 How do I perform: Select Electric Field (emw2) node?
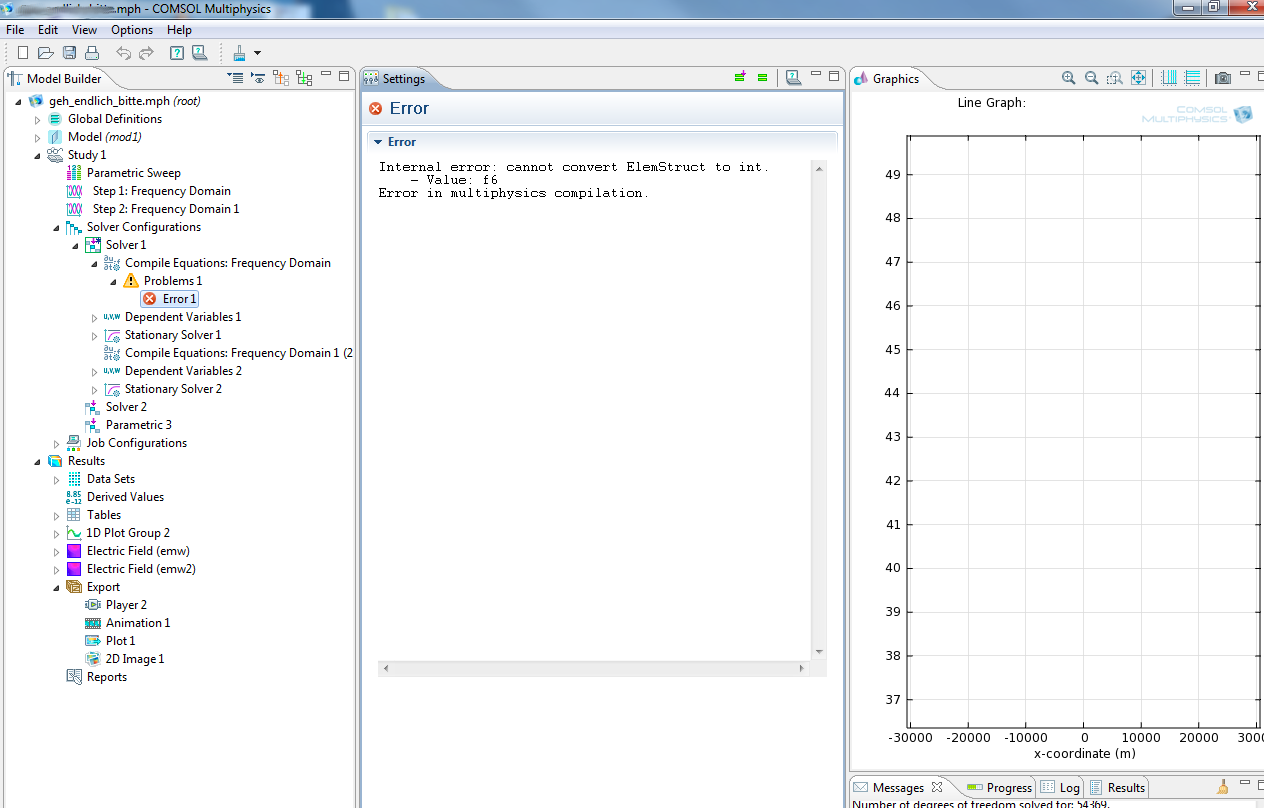131,569
